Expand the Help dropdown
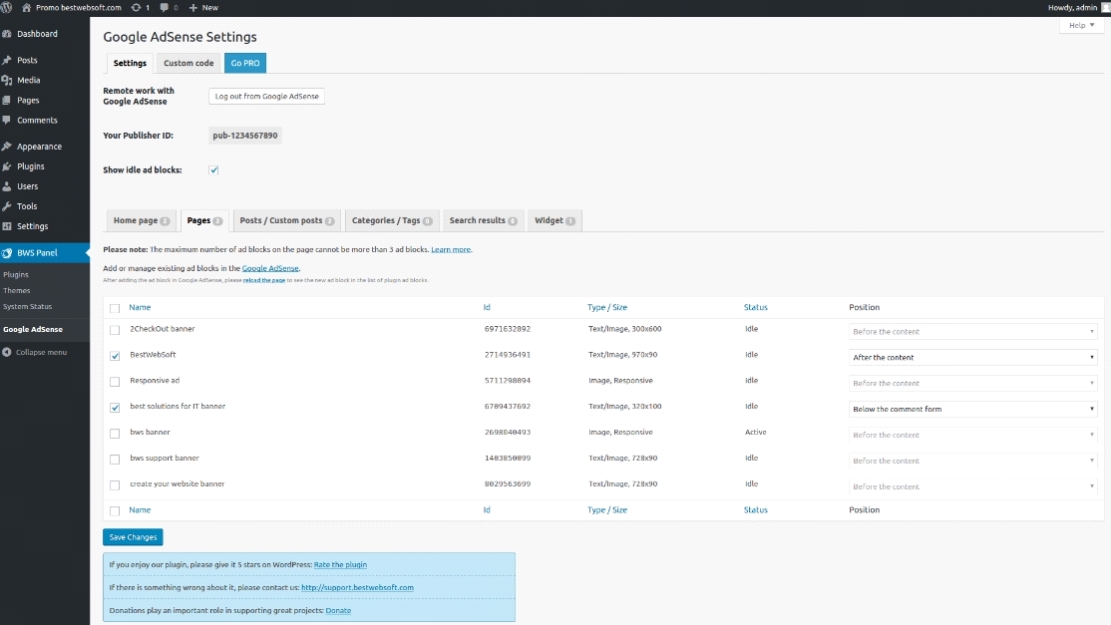This screenshot has height=625, width=1111. [x=1081, y=26]
